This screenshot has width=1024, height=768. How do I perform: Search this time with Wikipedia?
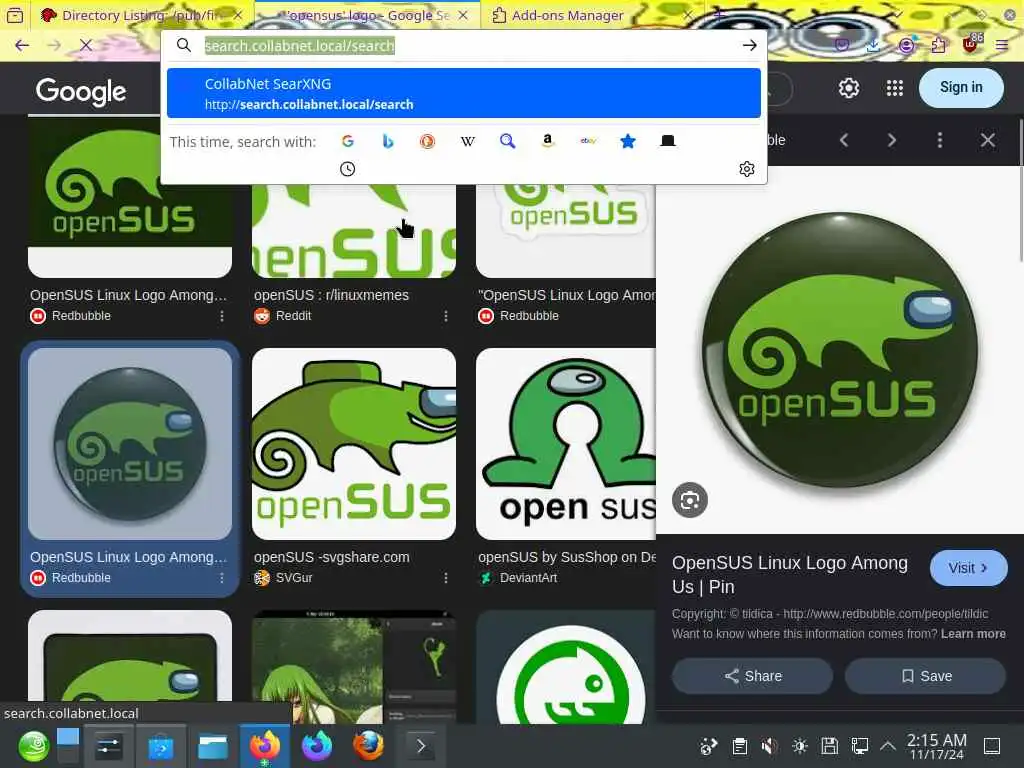(x=468, y=141)
